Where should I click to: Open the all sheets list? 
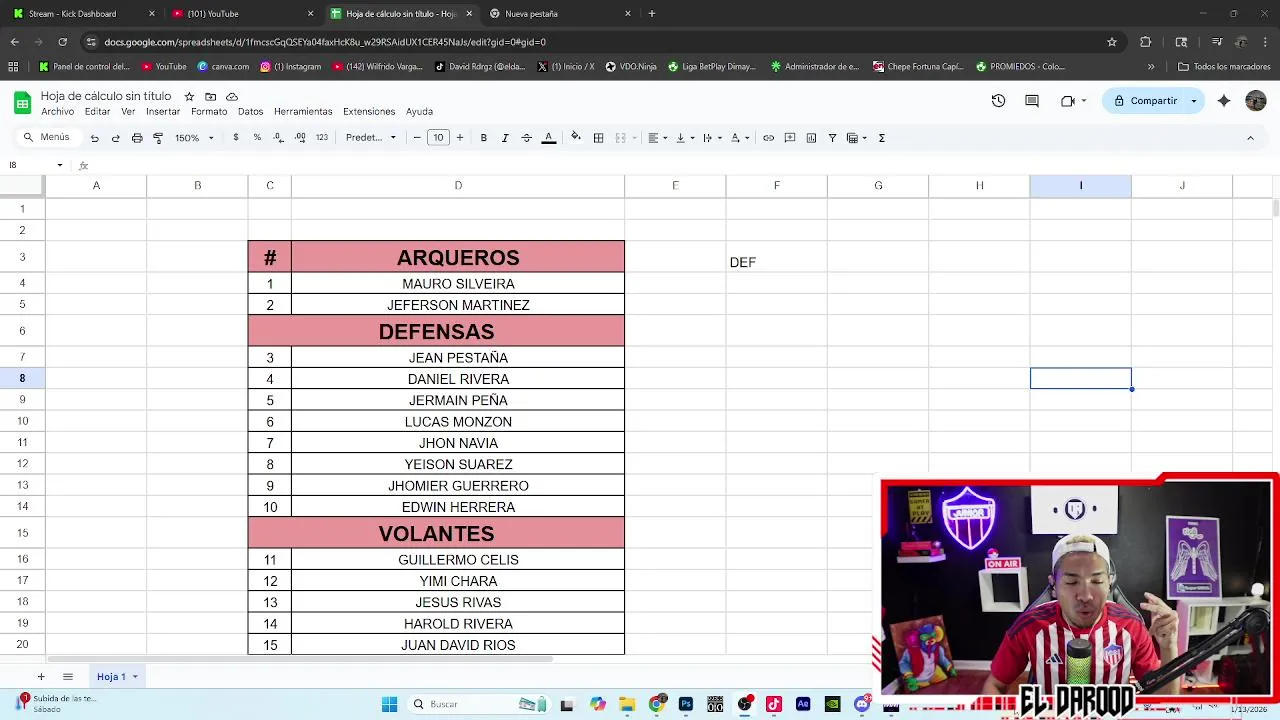point(68,677)
